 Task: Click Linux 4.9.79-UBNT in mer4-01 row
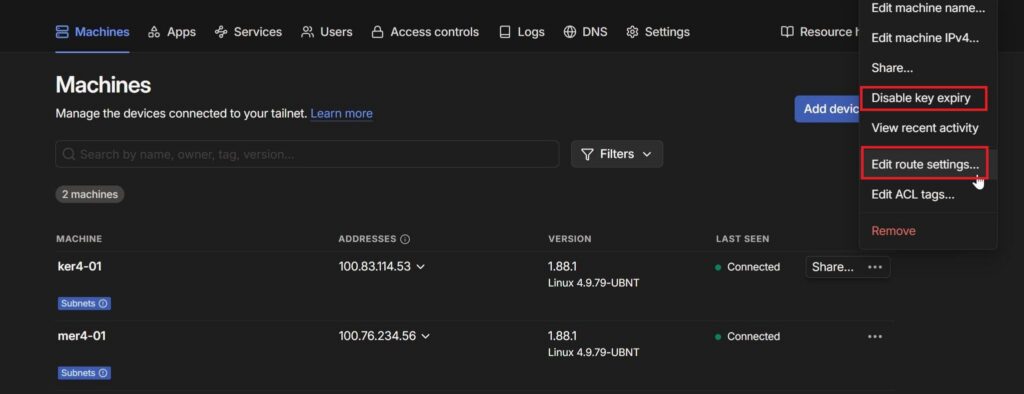[x=594, y=353]
